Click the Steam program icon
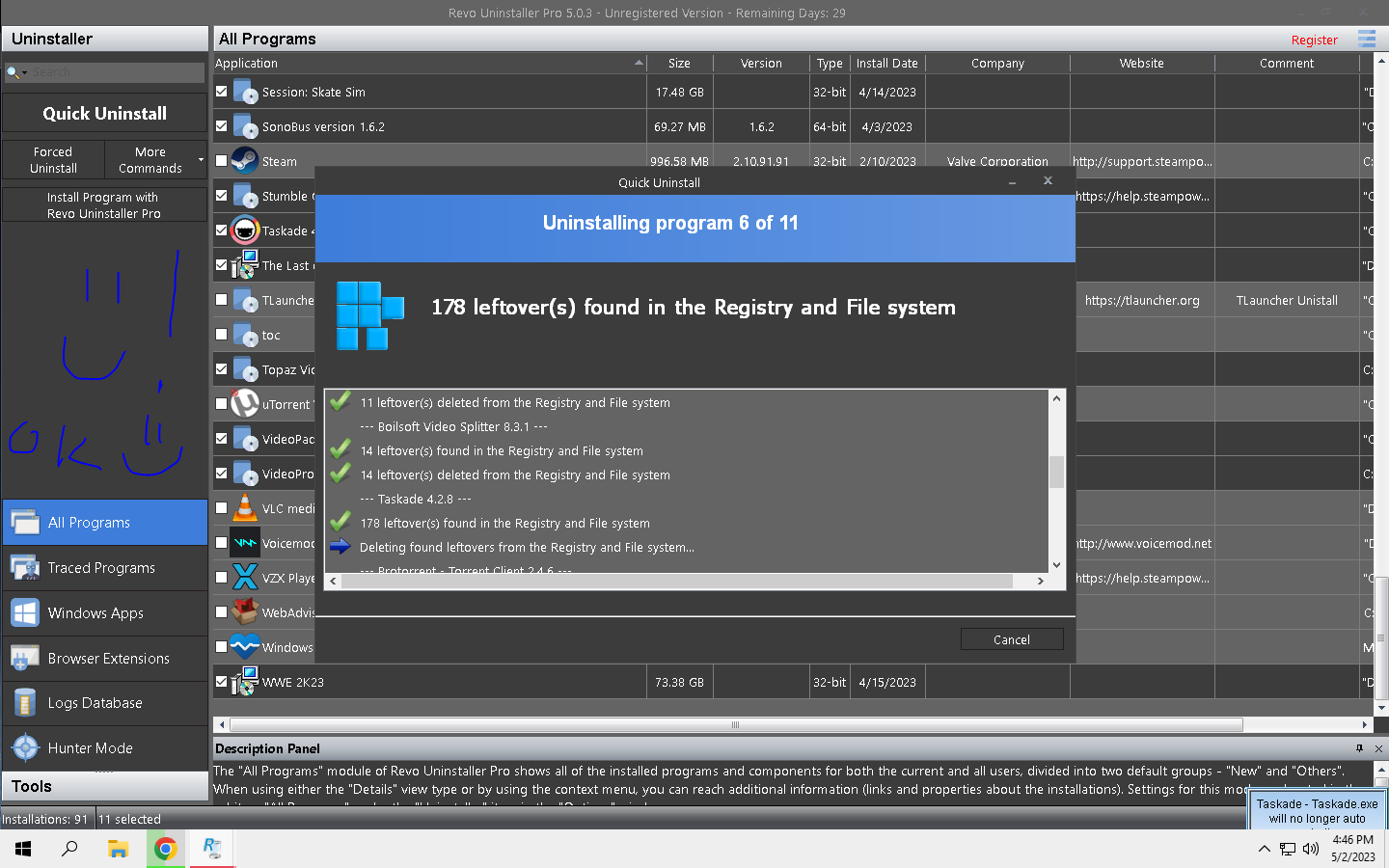This screenshot has width=1389, height=868. tap(245, 161)
